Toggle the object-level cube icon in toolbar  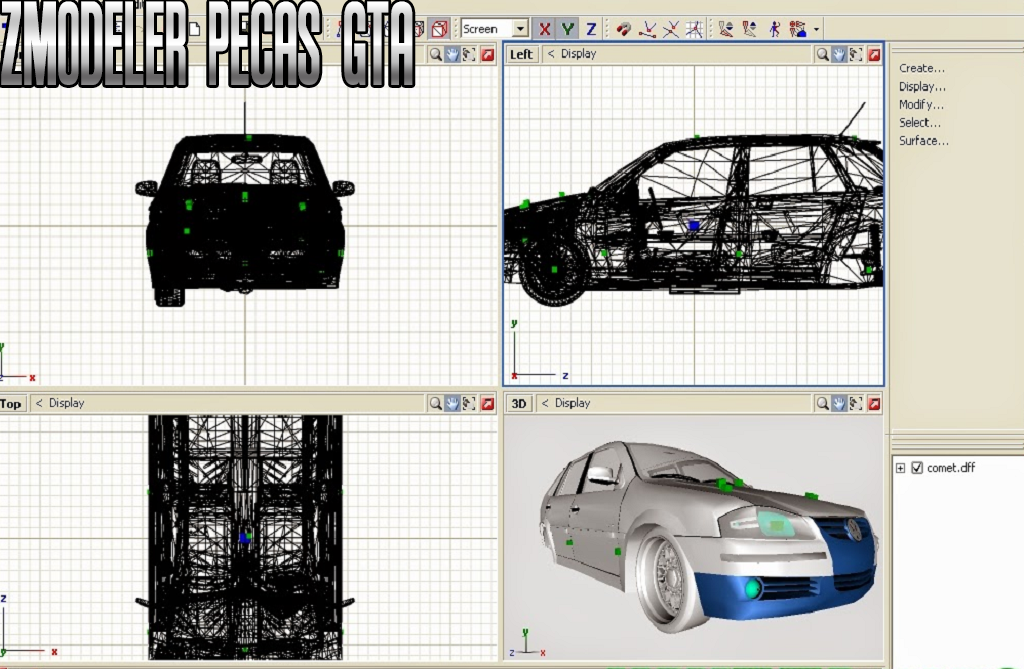tap(440, 29)
